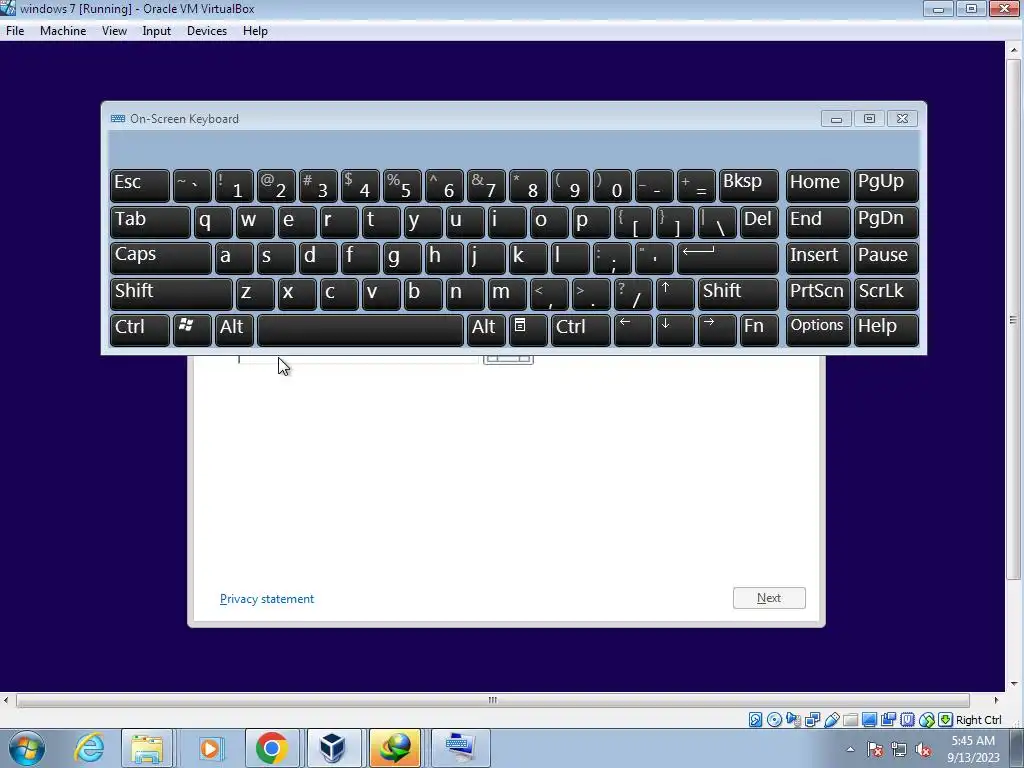
Task: Click the vertical scrollbar of VM window
Action: click(1014, 320)
